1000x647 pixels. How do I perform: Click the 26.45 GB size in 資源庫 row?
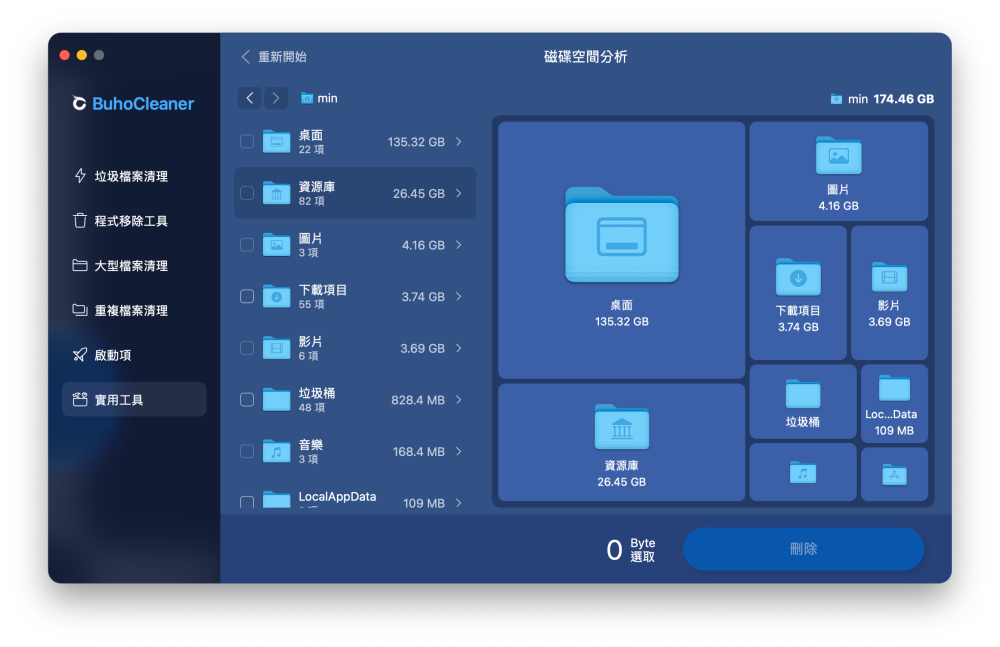418,193
